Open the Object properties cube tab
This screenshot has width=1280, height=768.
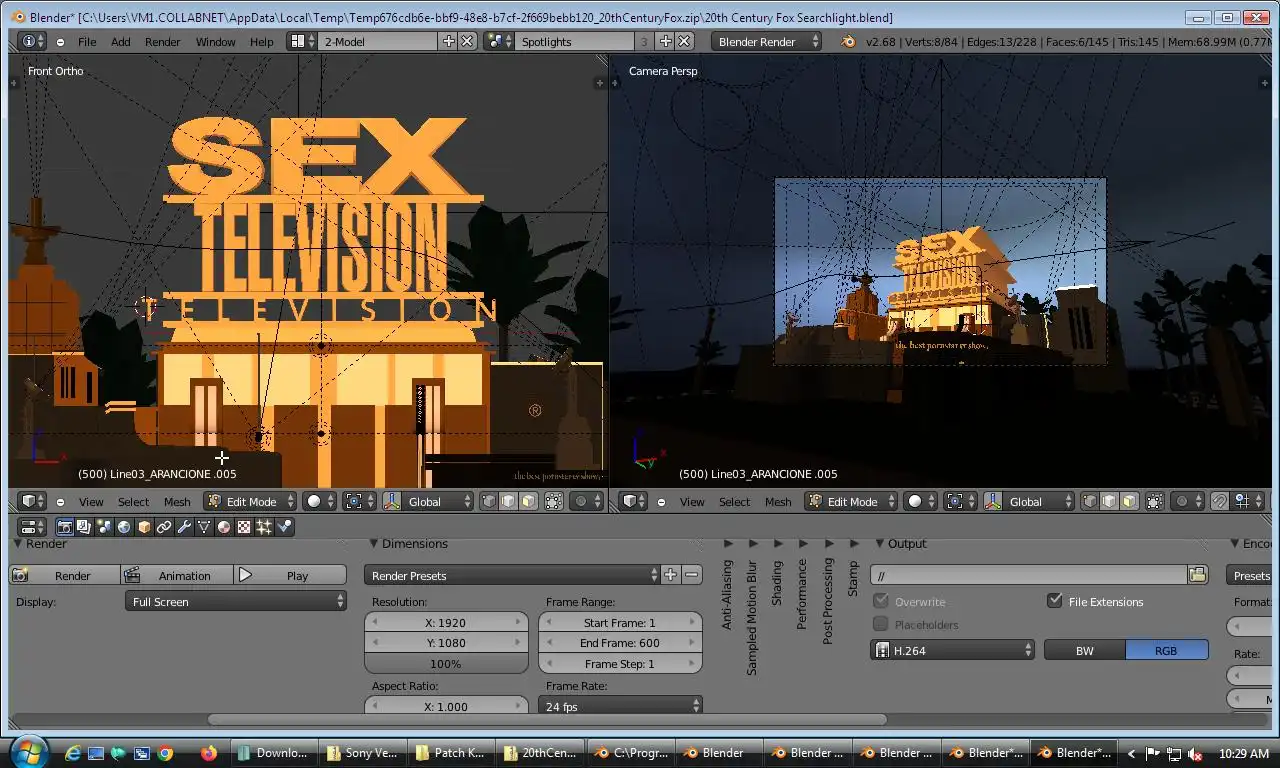coord(144,527)
